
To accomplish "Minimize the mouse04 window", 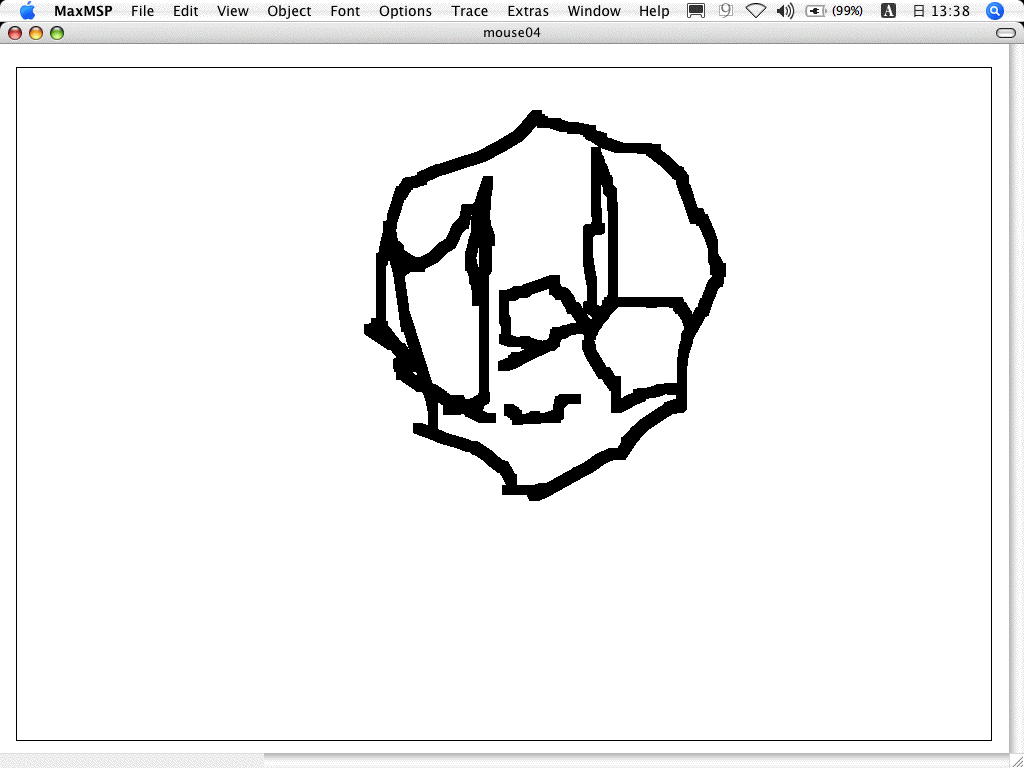I will pos(36,33).
